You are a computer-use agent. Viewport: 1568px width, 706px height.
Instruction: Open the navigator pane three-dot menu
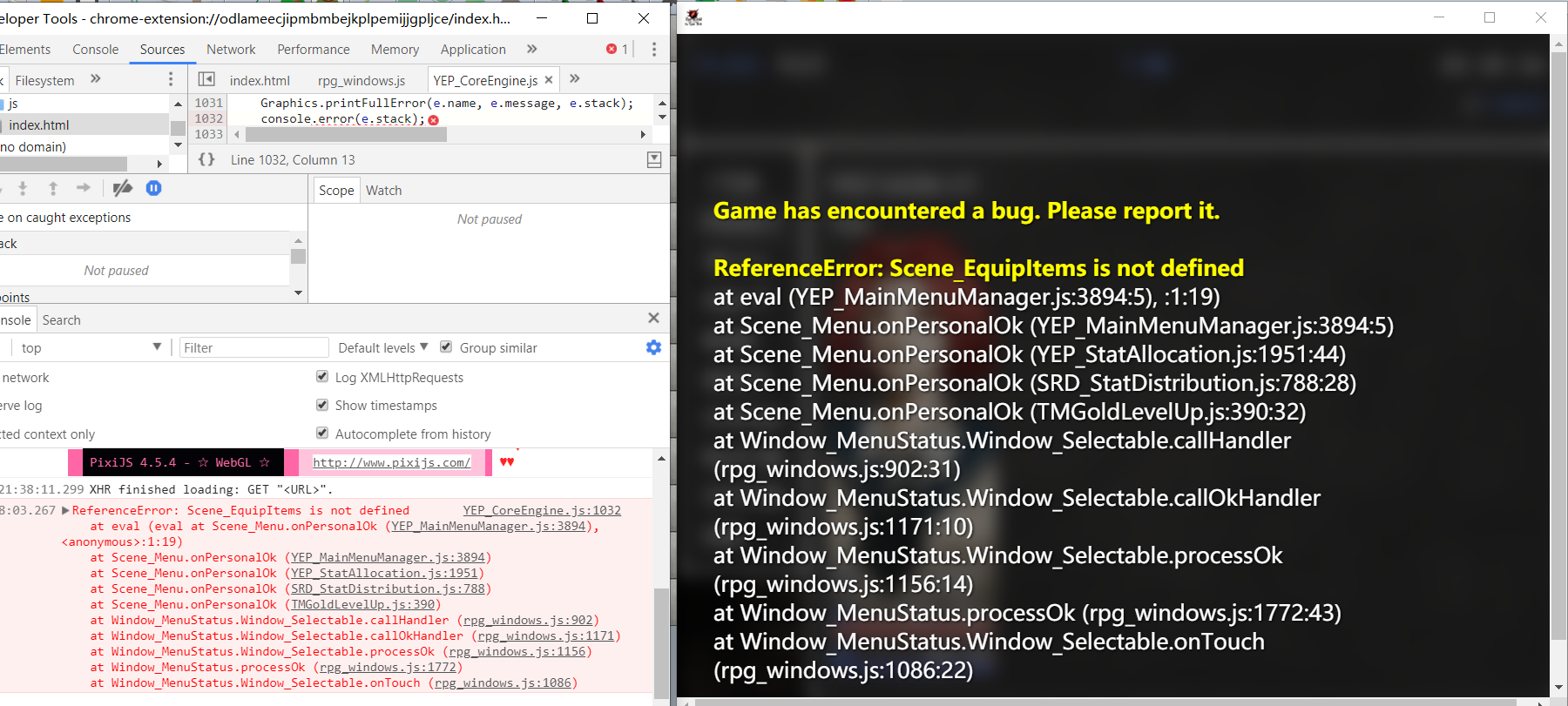coord(171,80)
